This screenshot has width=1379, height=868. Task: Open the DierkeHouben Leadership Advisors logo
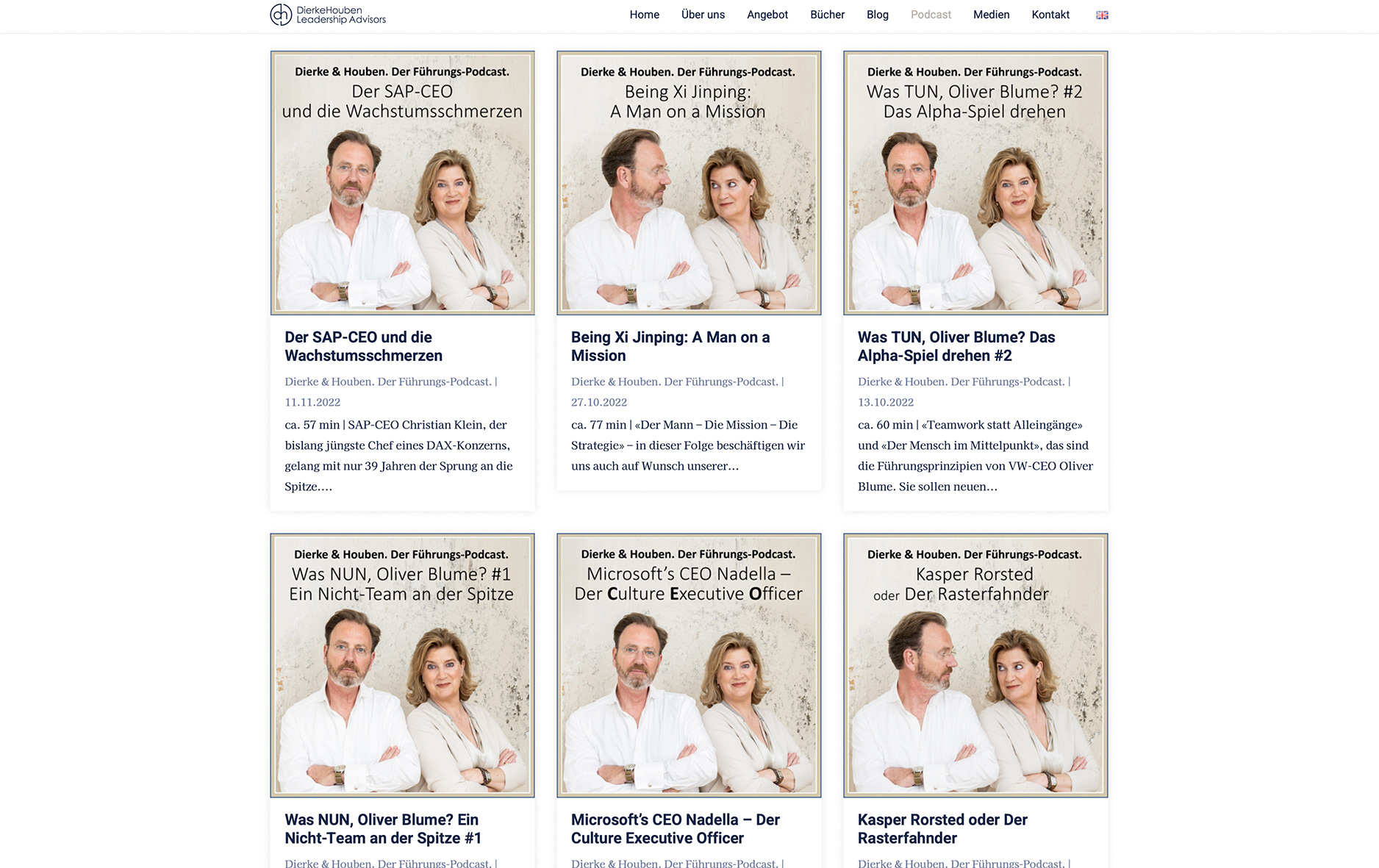[328, 15]
